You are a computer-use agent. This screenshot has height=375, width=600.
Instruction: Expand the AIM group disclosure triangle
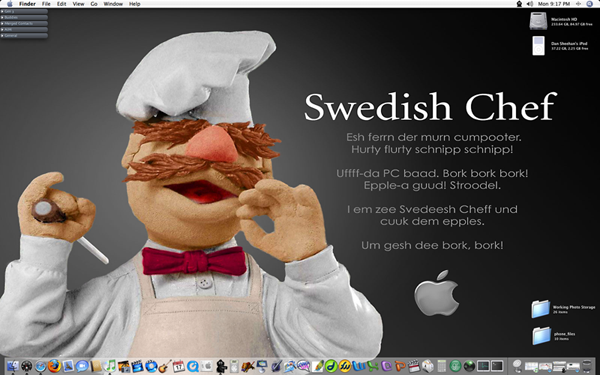(x=2, y=29)
